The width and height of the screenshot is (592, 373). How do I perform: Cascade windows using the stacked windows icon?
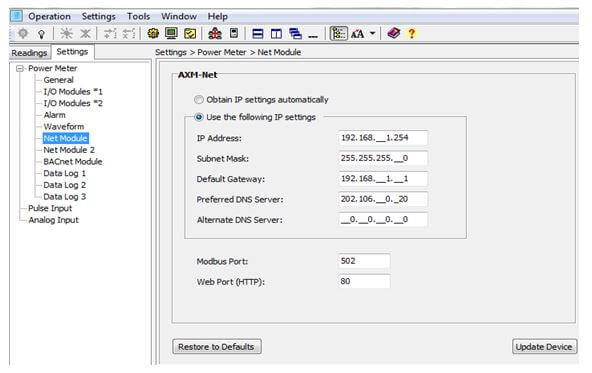295,34
